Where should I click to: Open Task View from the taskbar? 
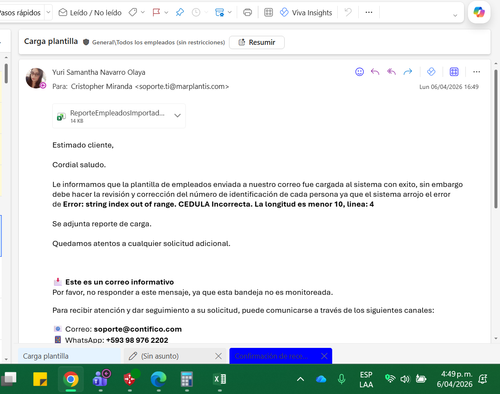[x=9, y=379]
